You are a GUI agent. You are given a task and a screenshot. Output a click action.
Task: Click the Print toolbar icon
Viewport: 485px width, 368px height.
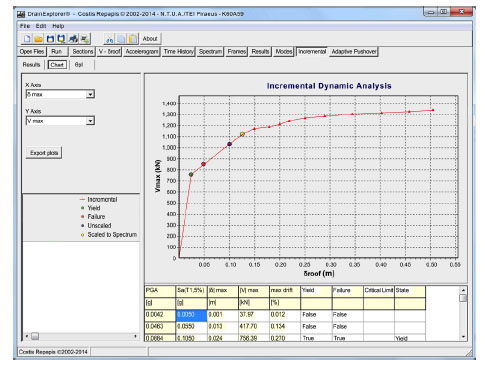73,39
